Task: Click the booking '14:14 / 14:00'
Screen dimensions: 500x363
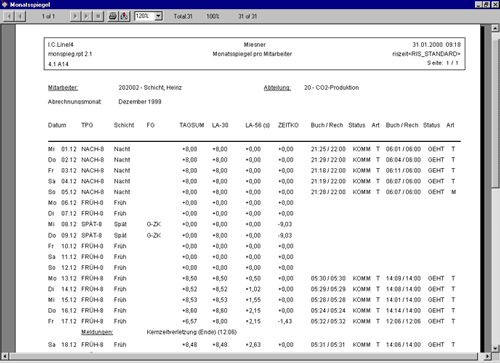Action: 403,311
